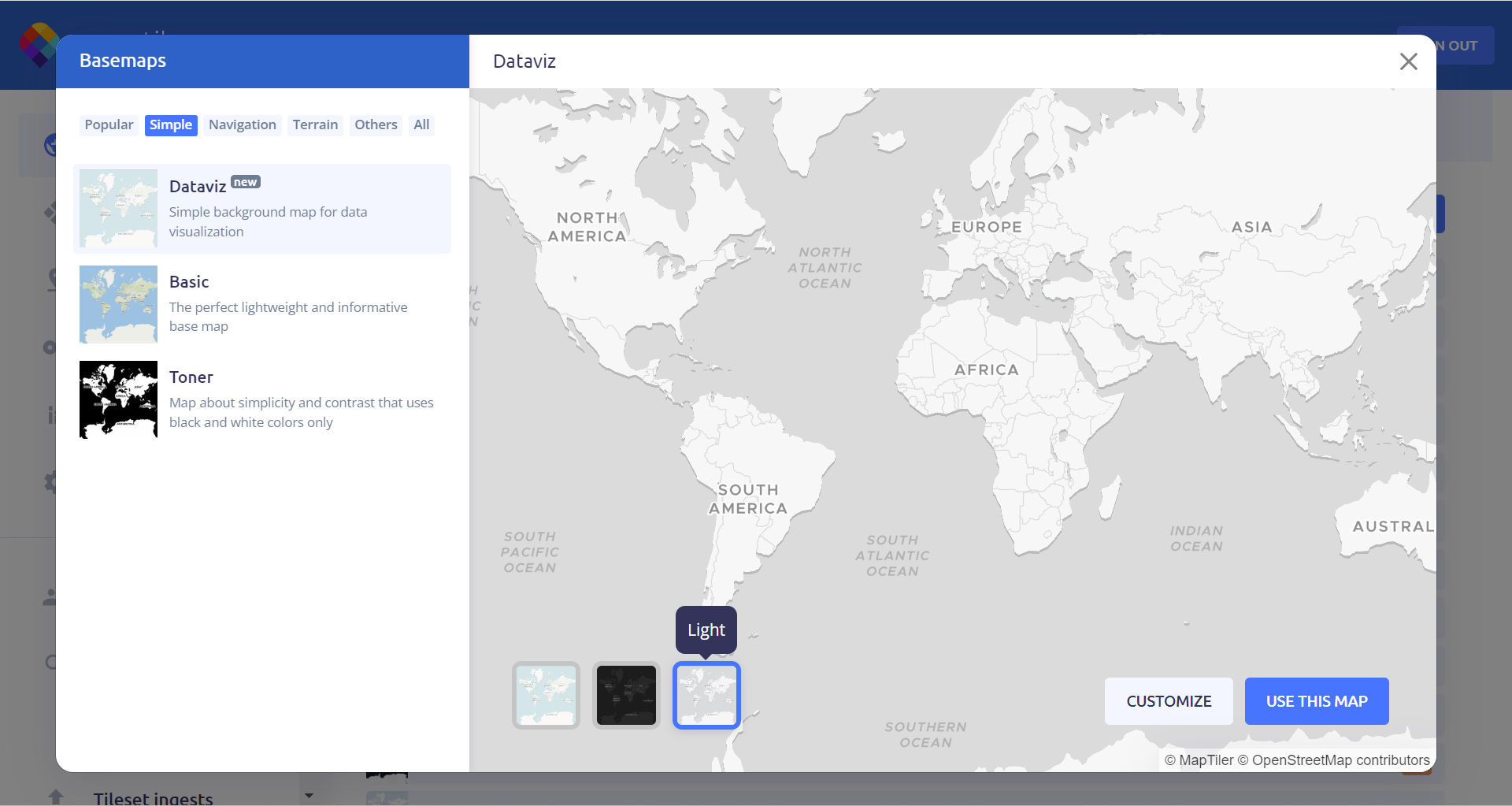The height and width of the screenshot is (806, 1512).
Task: Open the OpenStreetMap contributors attribution link
Action: [1340, 760]
